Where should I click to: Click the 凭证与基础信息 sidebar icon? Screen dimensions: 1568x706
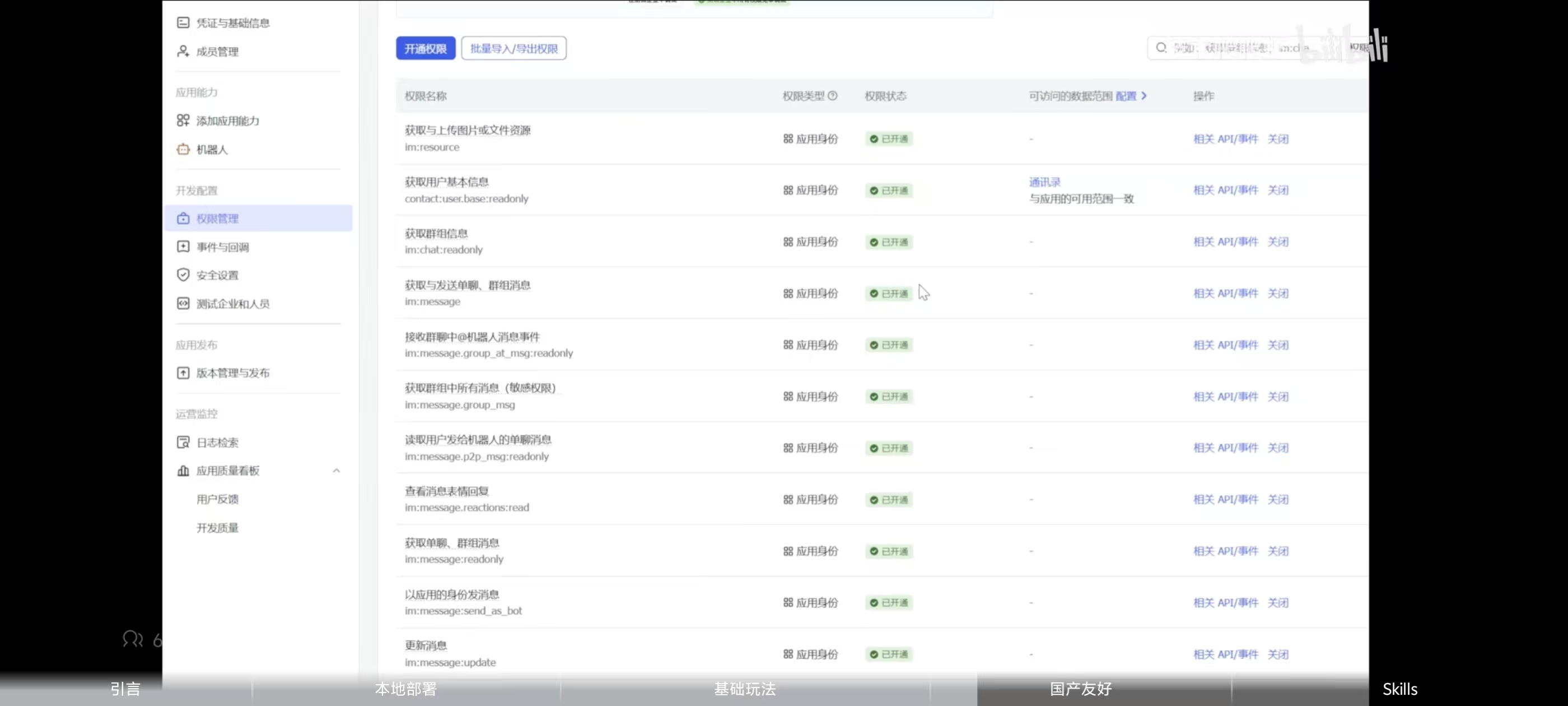click(183, 22)
